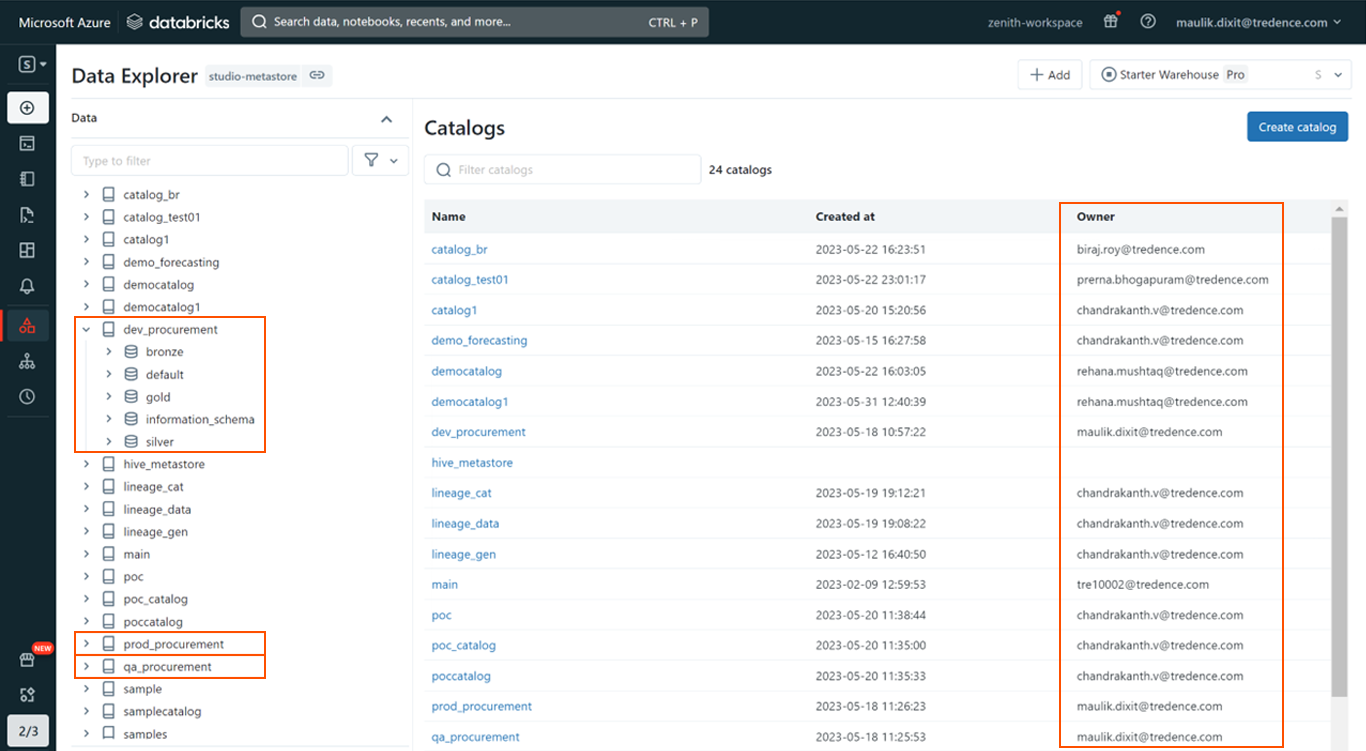The width and height of the screenshot is (1366, 751).
Task: Click the Create catalog button
Action: (x=1297, y=127)
